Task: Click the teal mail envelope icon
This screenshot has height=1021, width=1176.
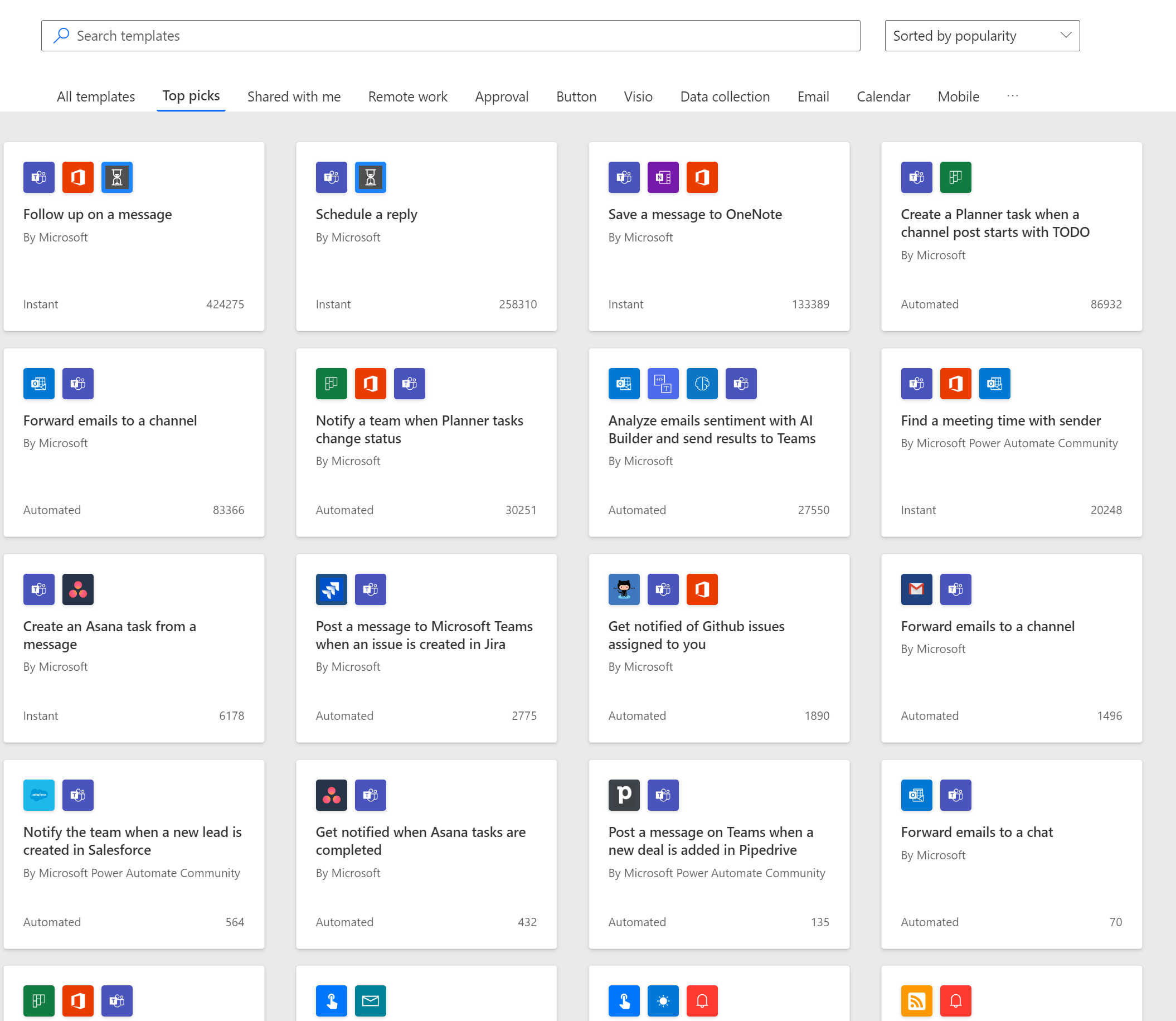Action: tap(370, 1000)
